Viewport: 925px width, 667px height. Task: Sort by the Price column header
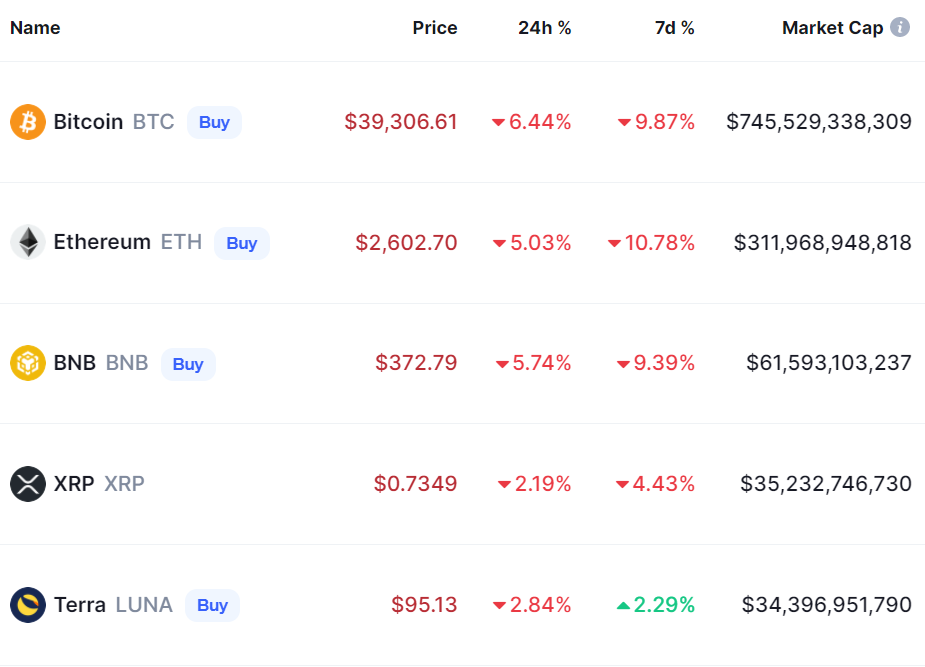pyautogui.click(x=435, y=28)
